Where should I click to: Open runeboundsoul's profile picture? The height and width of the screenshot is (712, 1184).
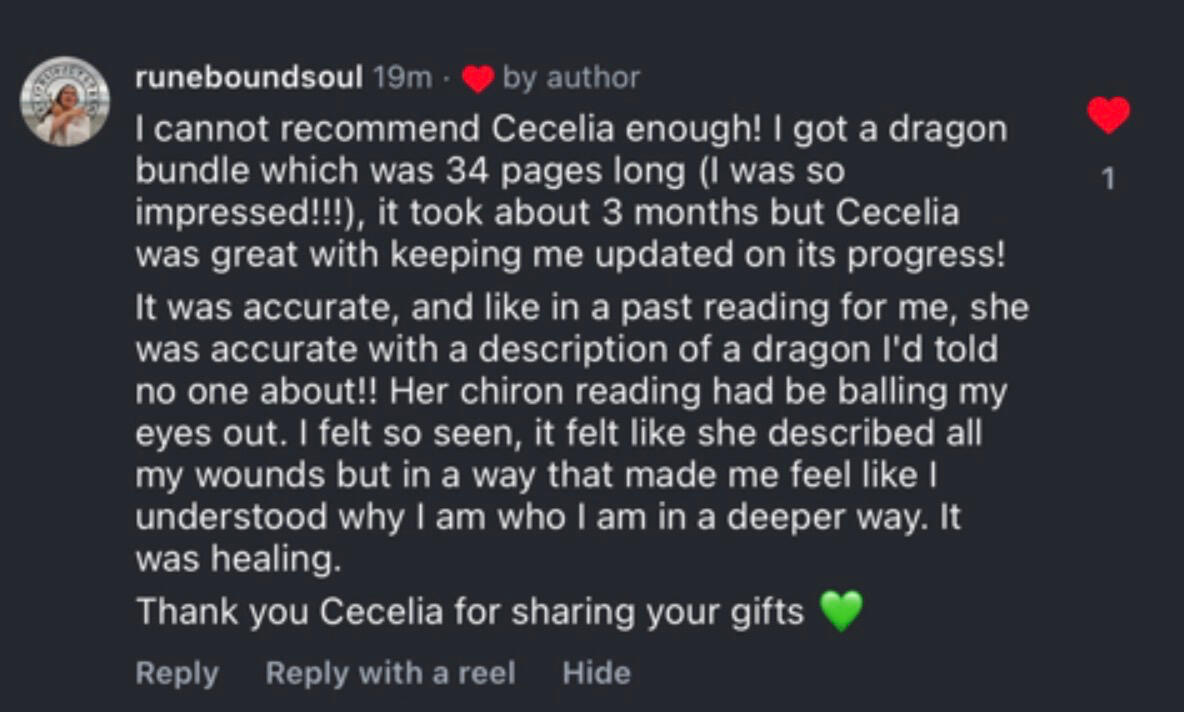(x=65, y=101)
